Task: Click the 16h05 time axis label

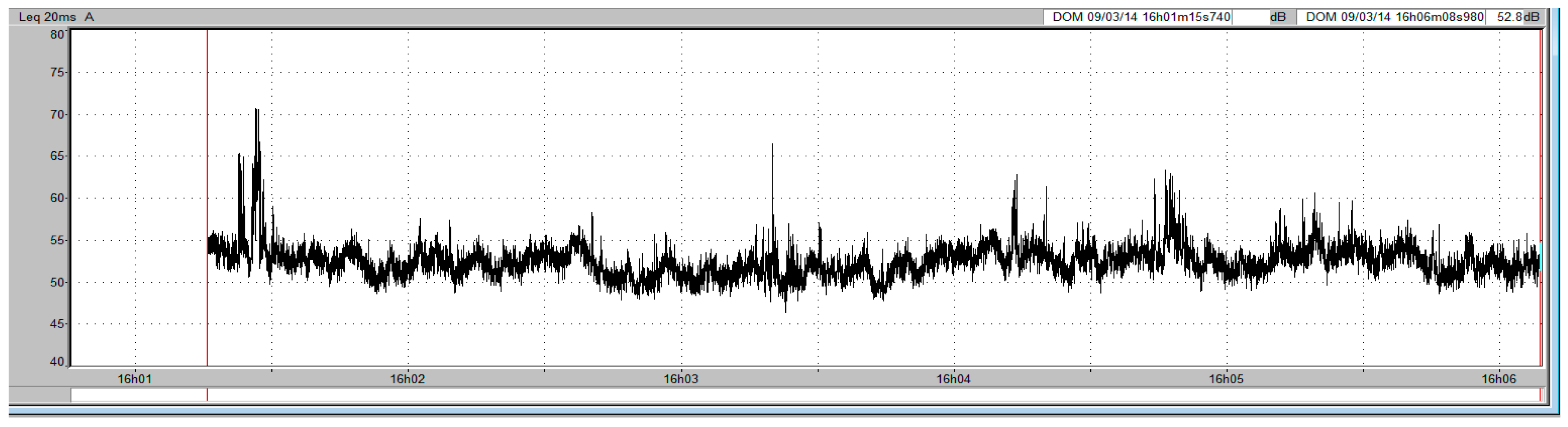Action: coord(1226,379)
